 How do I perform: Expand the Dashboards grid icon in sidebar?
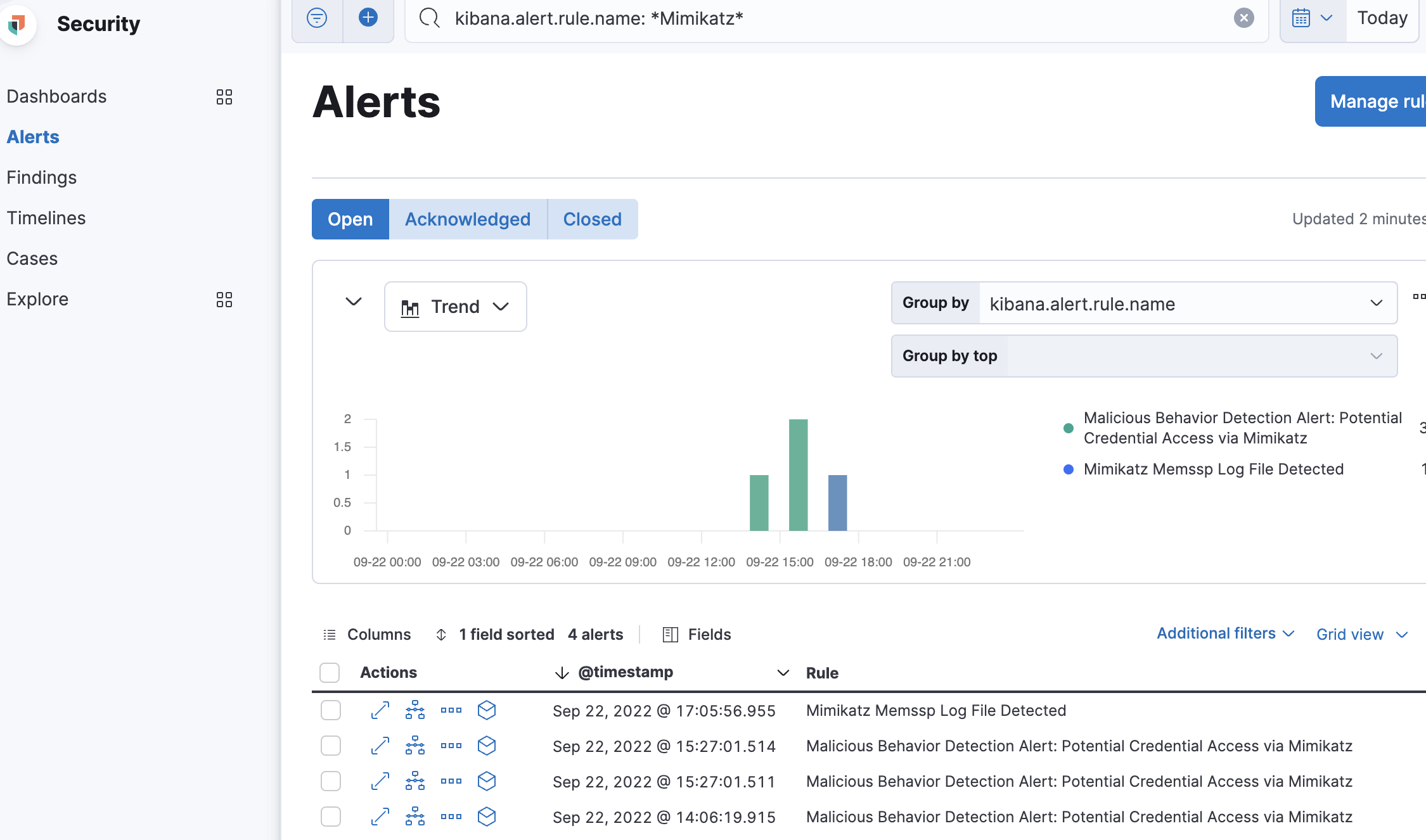click(x=224, y=96)
